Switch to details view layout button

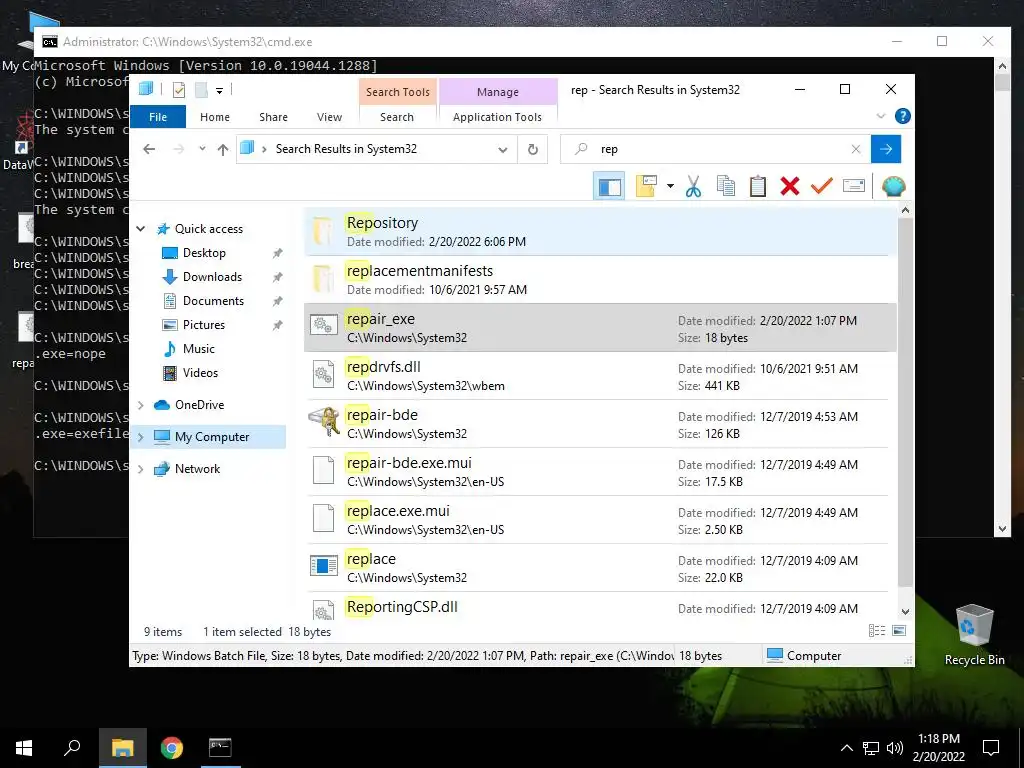tap(876, 630)
